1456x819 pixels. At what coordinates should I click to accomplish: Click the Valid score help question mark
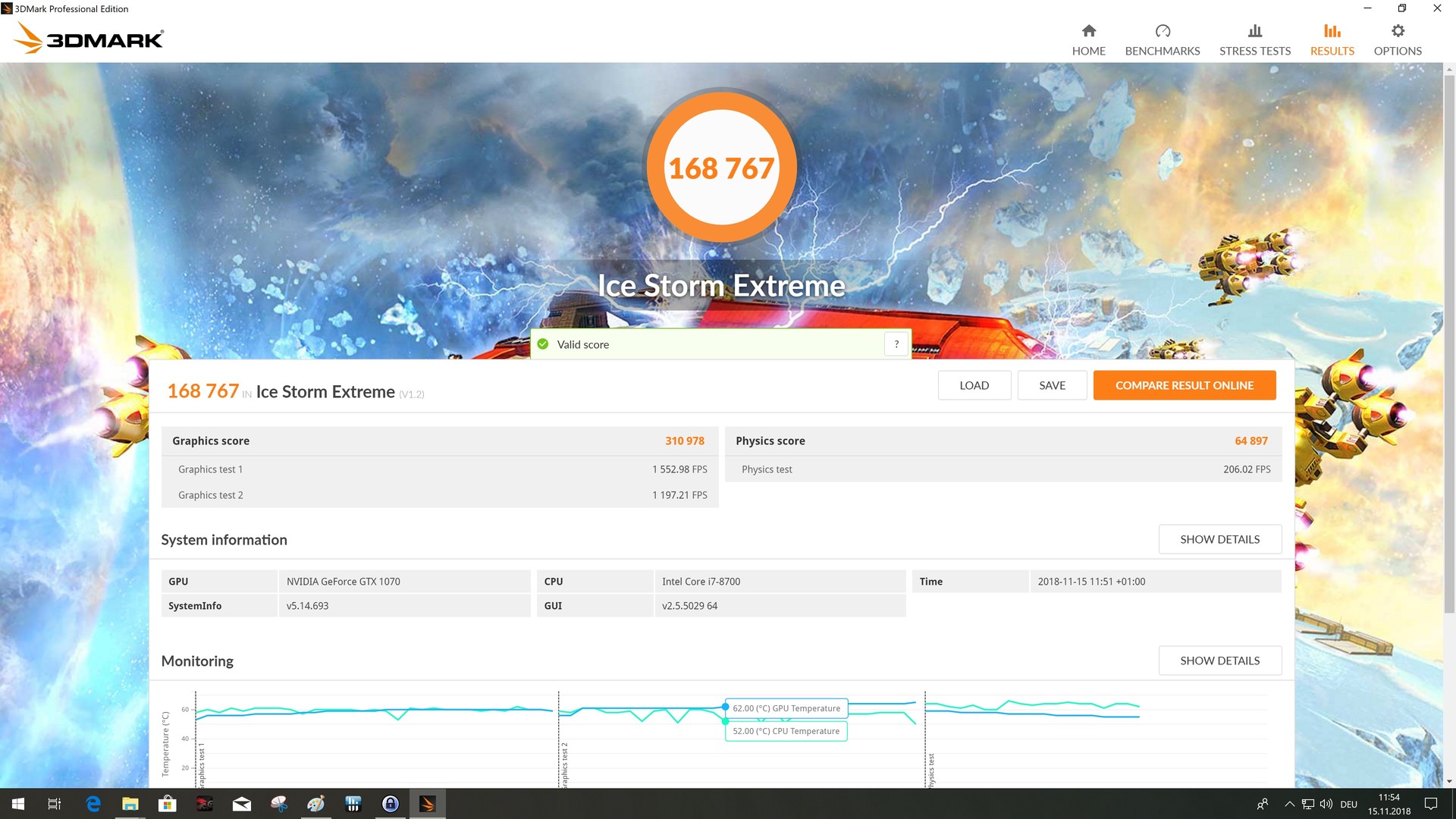pyautogui.click(x=896, y=344)
